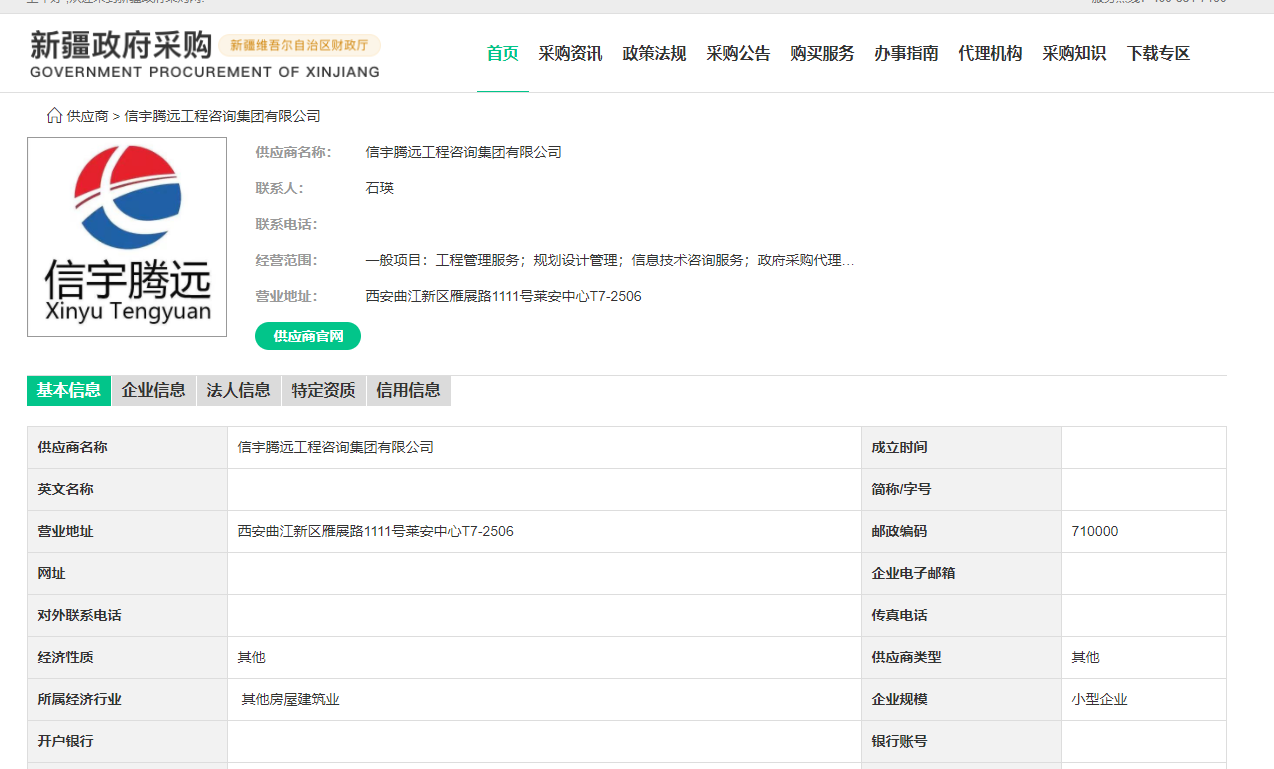Click the Xinyu Tengyuan supplier logo image
The image size is (1274, 769).
point(127,236)
